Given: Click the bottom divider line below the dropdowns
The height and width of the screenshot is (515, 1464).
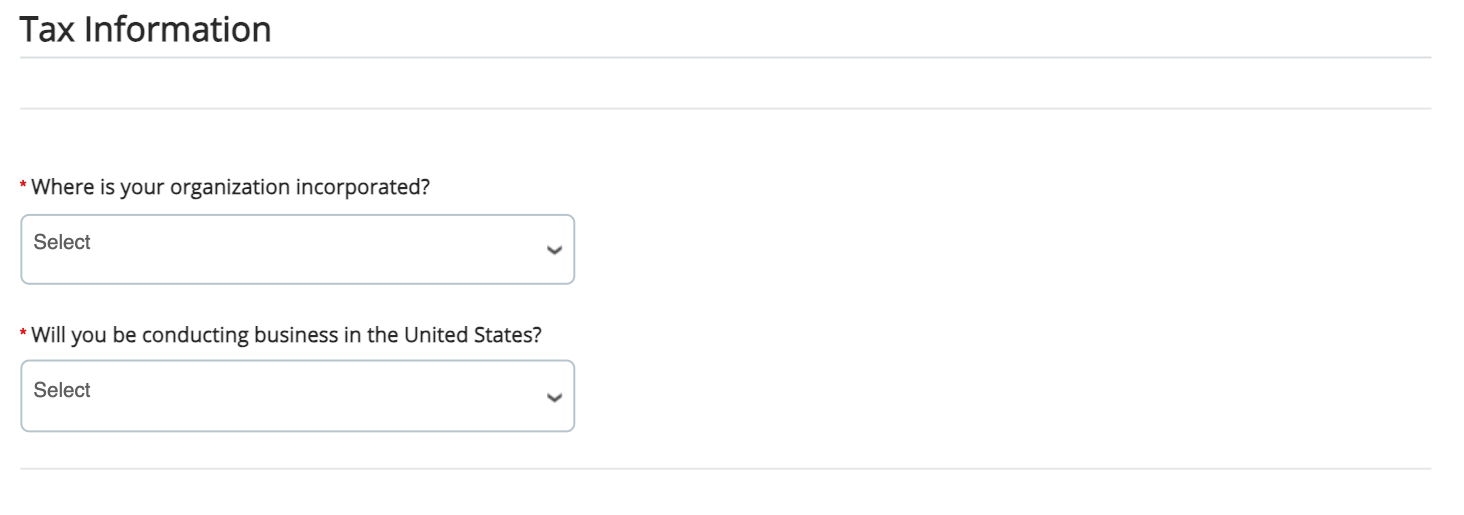Looking at the screenshot, I should pos(725,468).
